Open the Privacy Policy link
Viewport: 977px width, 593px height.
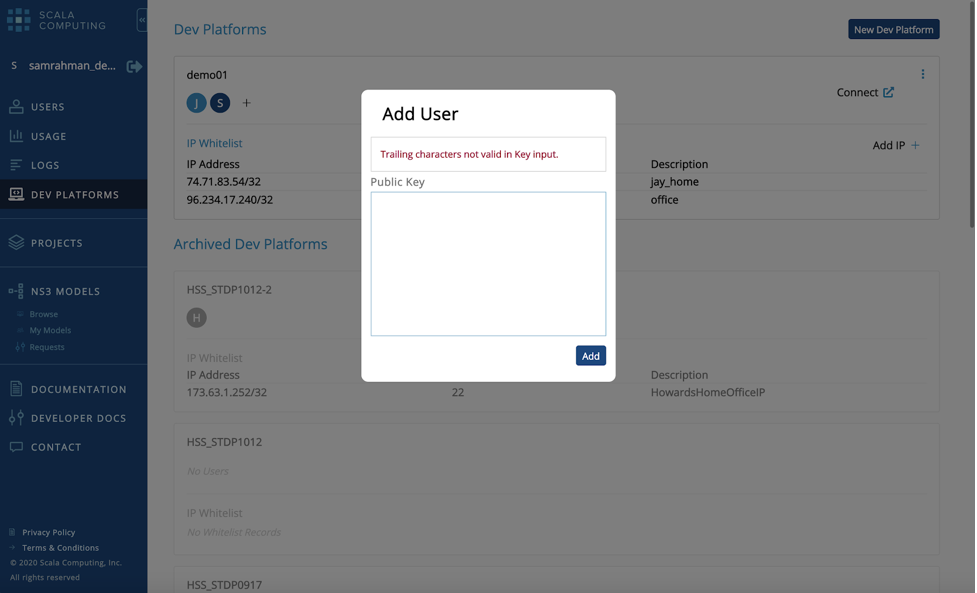click(x=48, y=533)
